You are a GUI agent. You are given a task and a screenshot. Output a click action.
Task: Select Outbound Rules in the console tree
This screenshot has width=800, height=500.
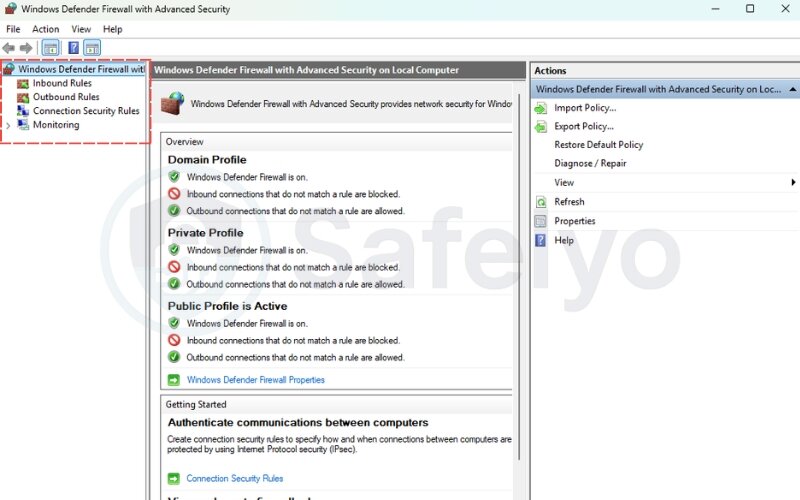click(65, 98)
